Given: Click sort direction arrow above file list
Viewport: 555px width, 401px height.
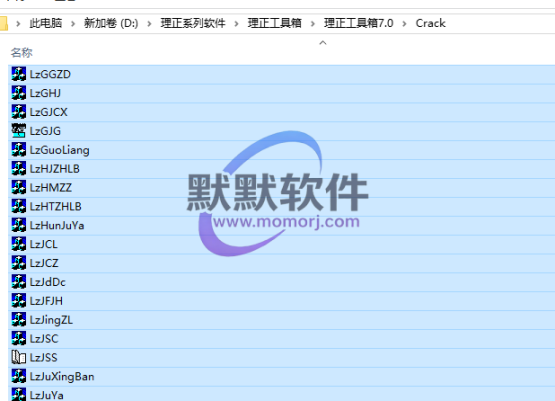Looking at the screenshot, I should tap(323, 43).
